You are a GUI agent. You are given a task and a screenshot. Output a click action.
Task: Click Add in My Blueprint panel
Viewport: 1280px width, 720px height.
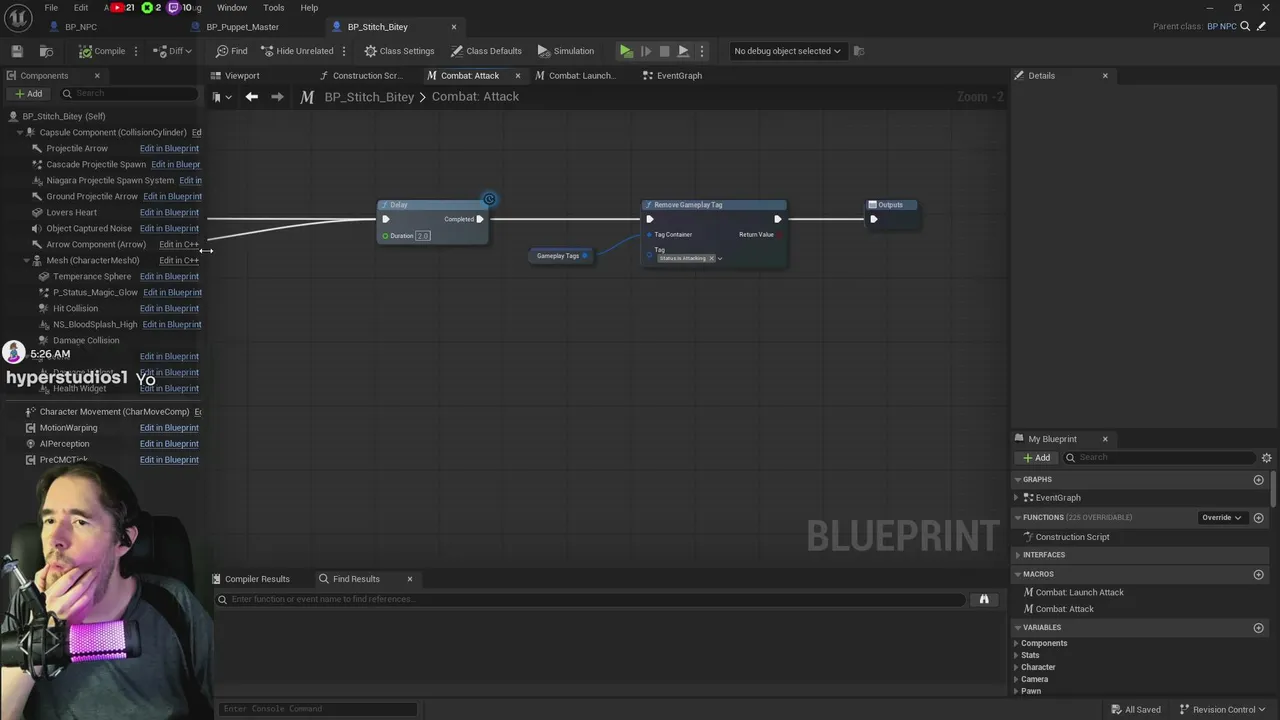[1036, 458]
